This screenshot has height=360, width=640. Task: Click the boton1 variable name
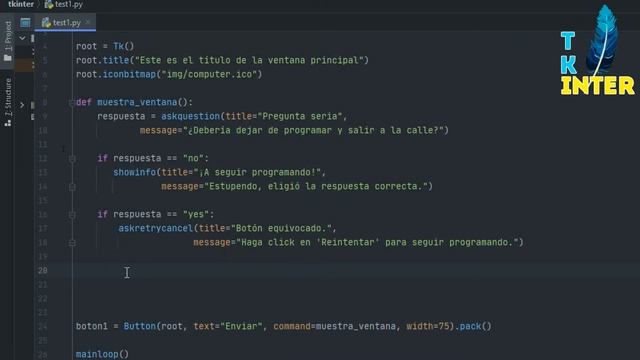[x=92, y=327]
